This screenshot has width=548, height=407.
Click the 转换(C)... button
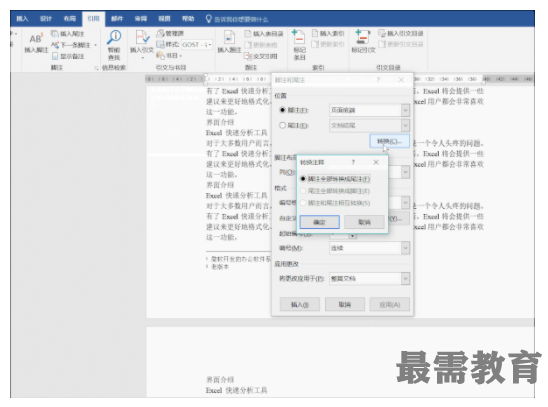click(x=389, y=141)
